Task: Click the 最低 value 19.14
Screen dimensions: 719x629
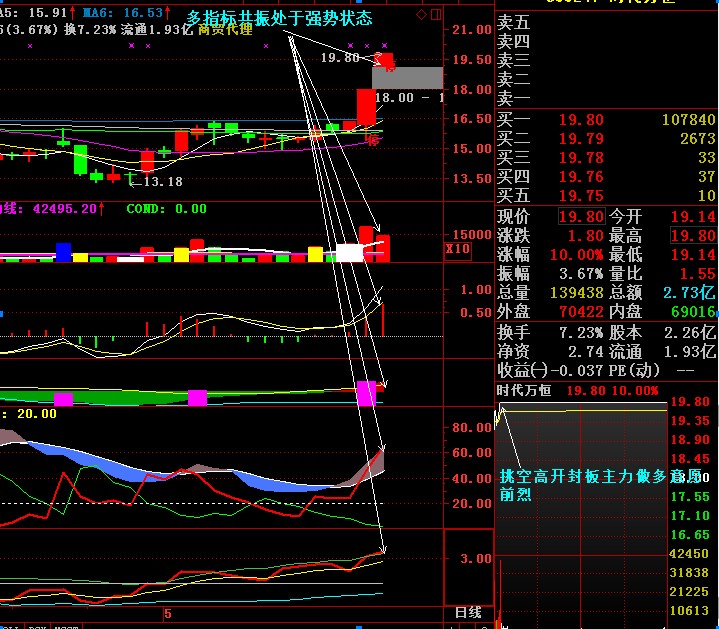Action: pyautogui.click(x=693, y=255)
